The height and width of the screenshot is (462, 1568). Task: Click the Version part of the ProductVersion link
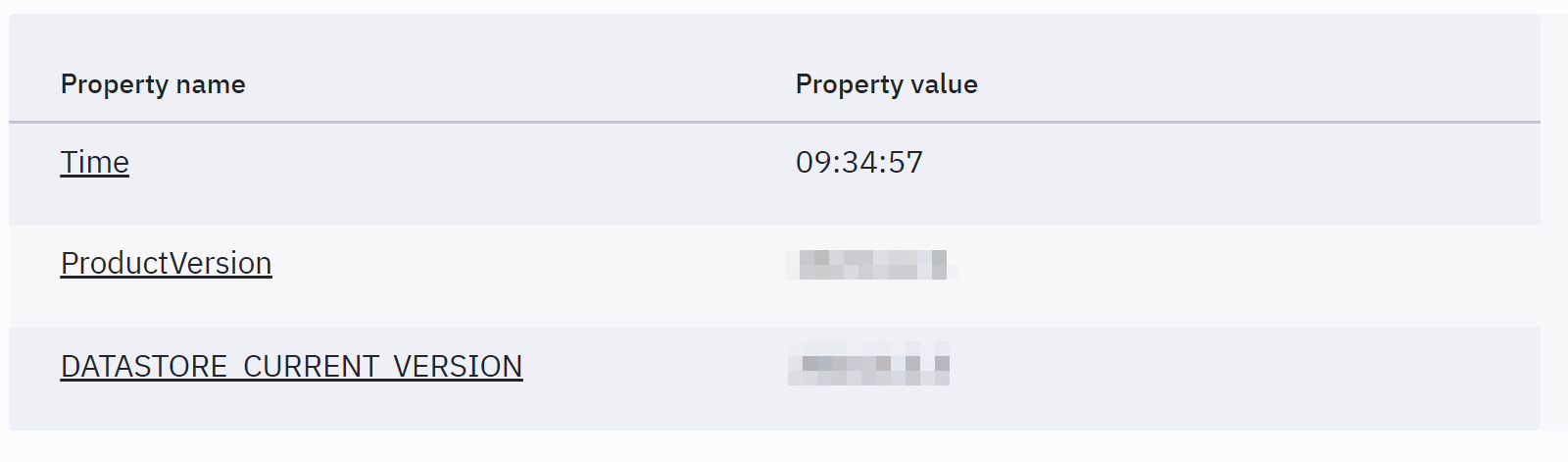click(220, 264)
